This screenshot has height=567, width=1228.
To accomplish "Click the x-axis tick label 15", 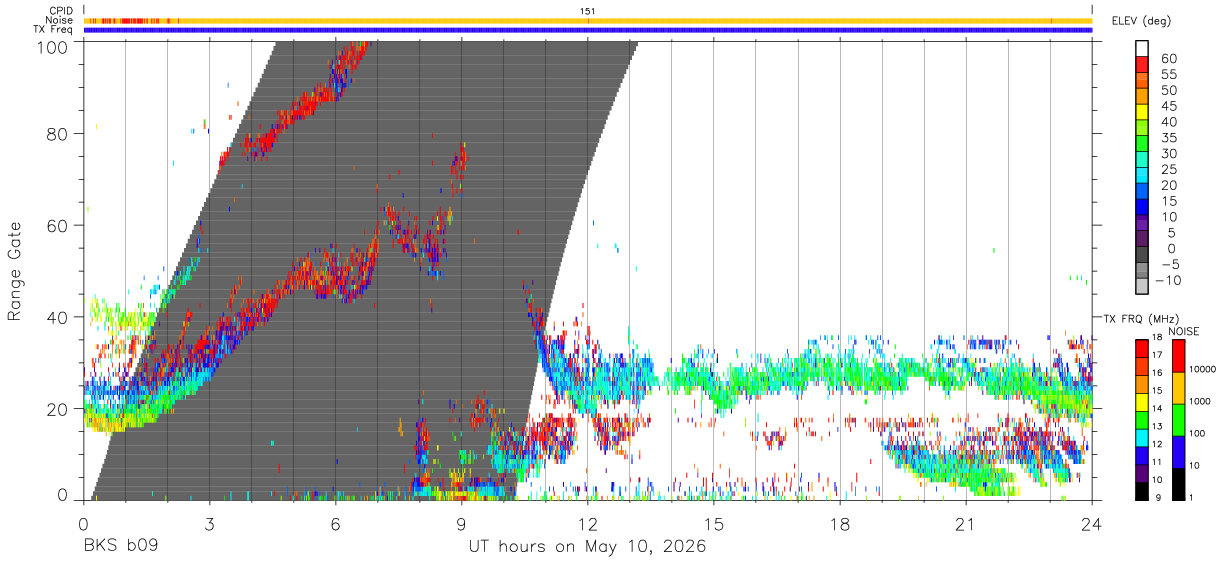I will 714,524.
